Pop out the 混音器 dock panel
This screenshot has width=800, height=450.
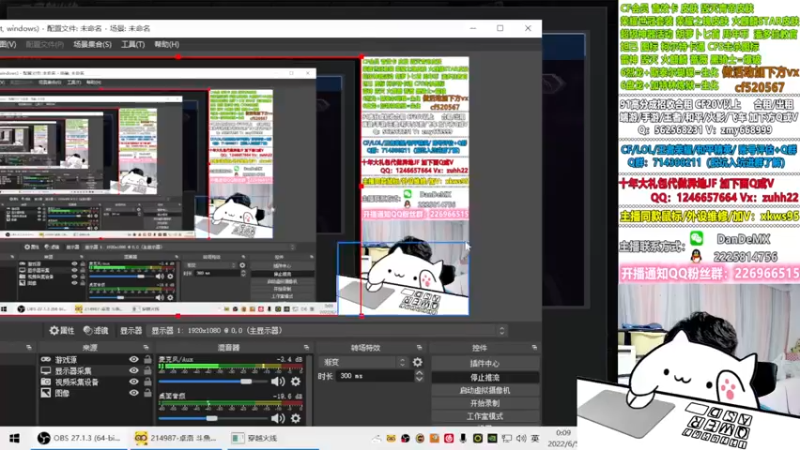(x=306, y=347)
